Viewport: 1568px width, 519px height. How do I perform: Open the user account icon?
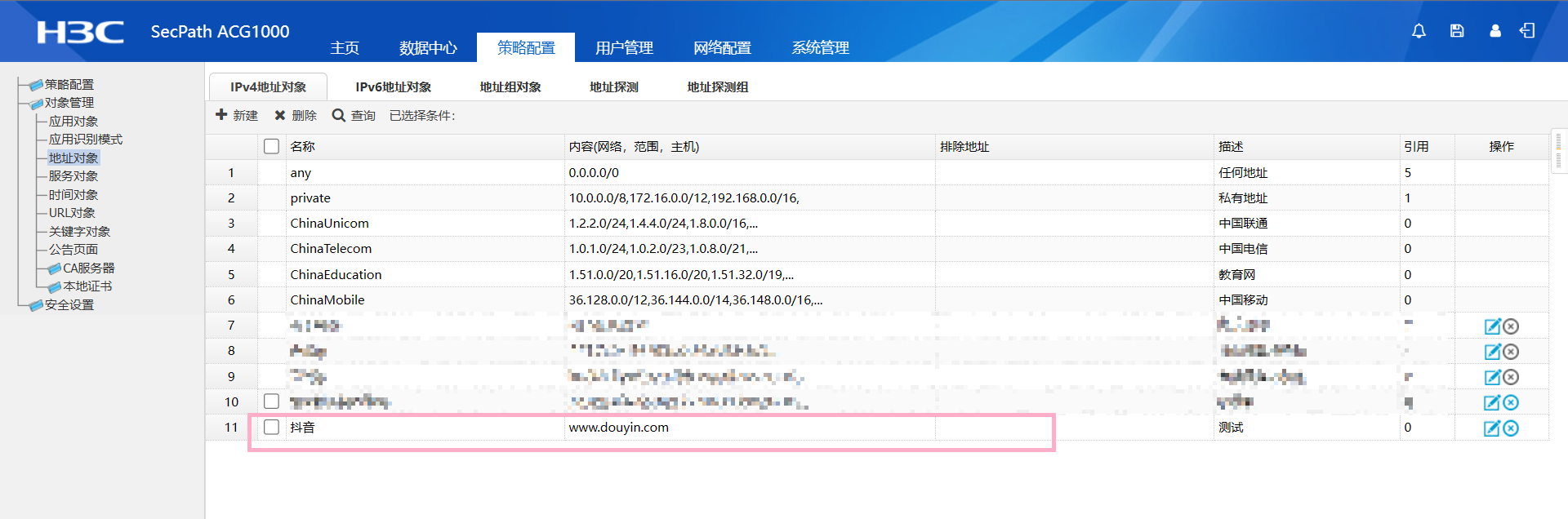(x=1494, y=31)
